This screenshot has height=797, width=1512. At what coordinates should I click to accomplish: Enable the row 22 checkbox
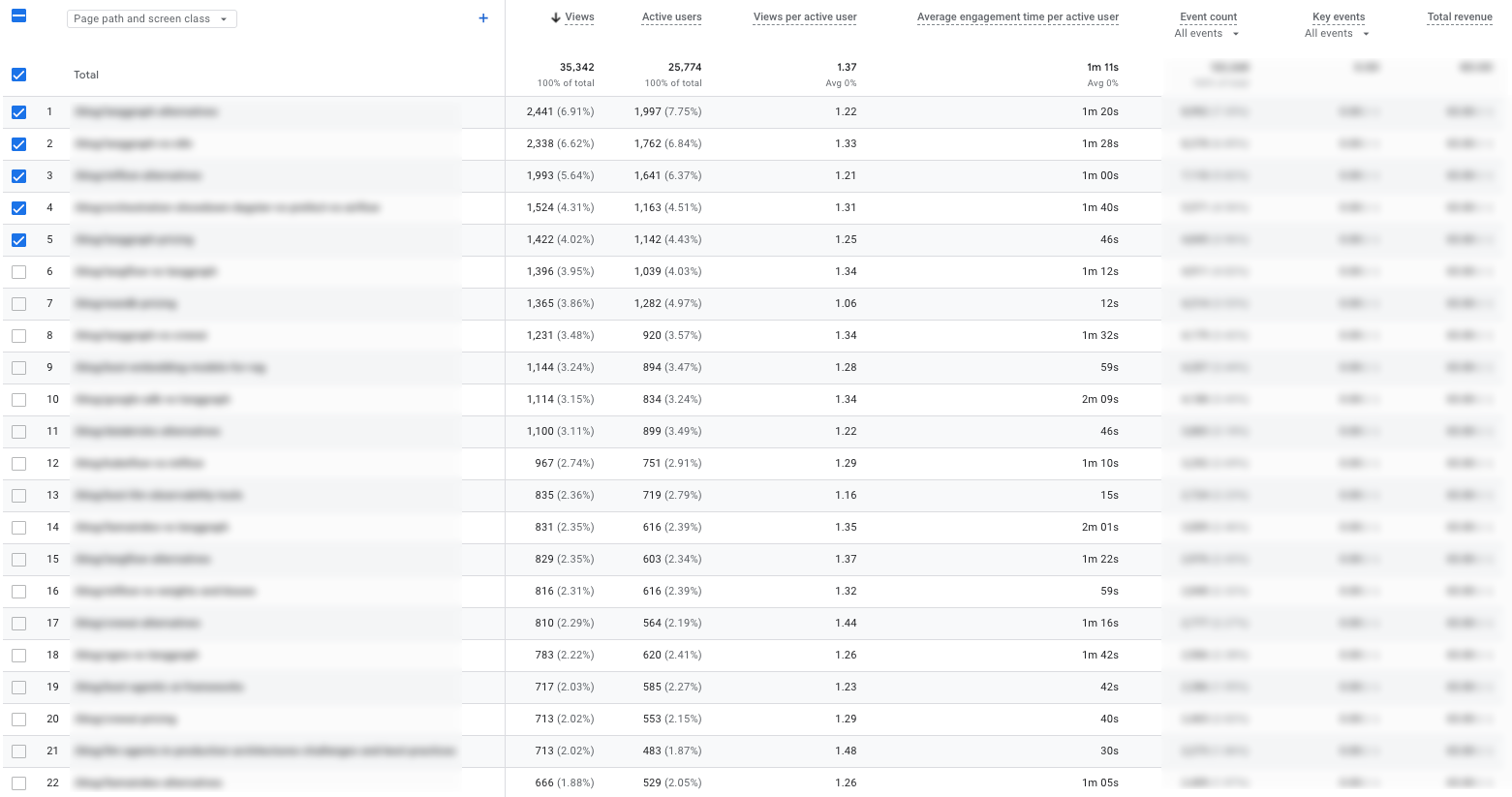click(18, 783)
